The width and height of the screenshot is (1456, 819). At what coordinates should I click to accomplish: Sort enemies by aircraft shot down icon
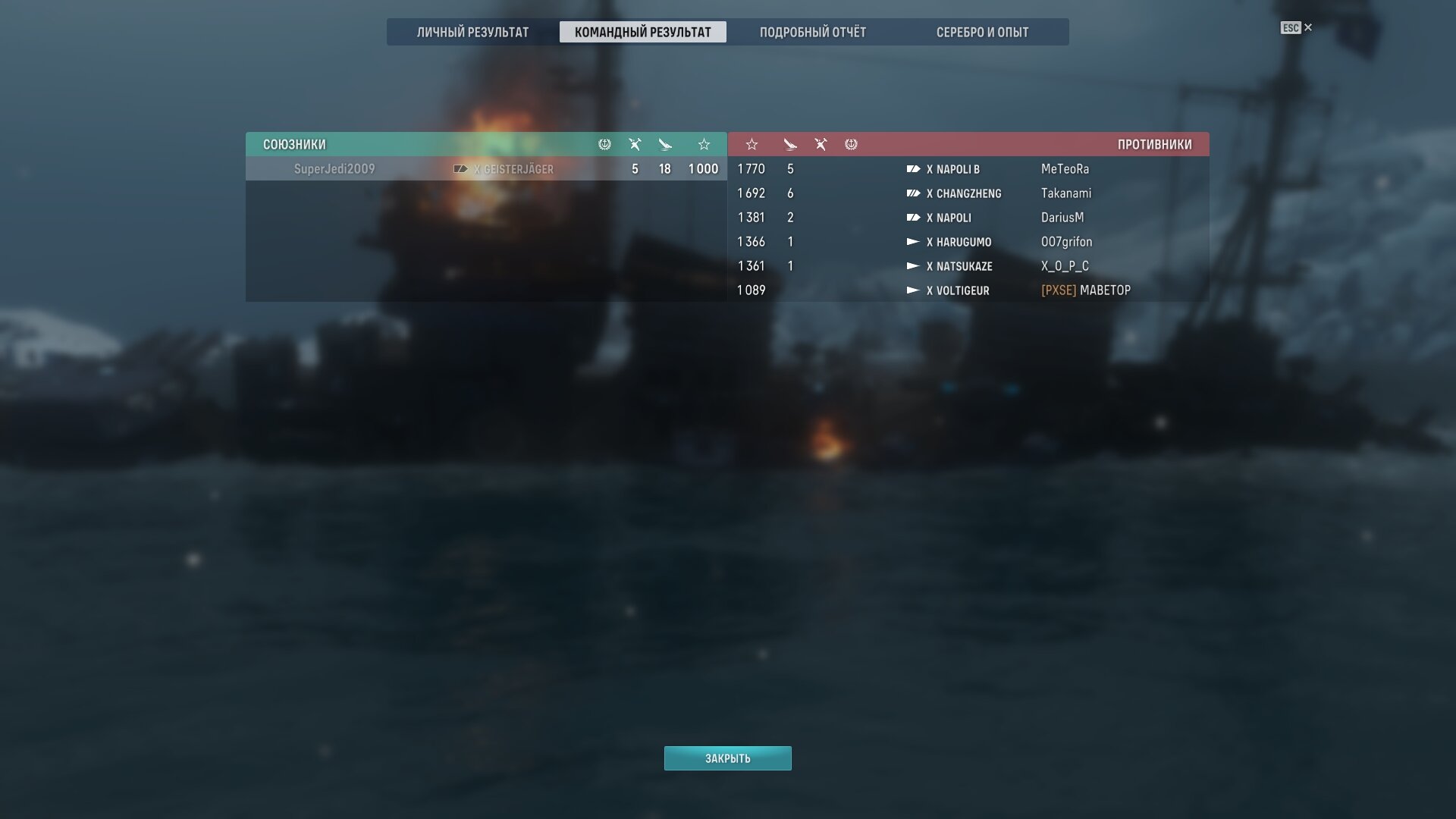790,144
